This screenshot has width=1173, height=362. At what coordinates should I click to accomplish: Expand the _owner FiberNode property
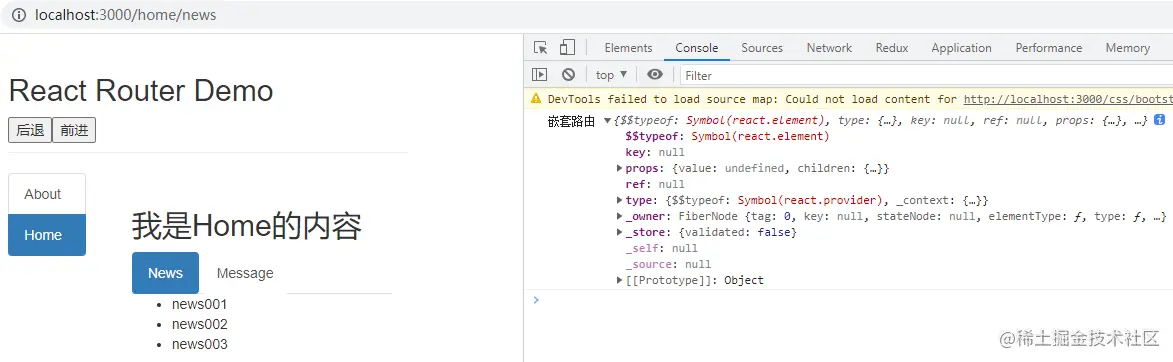pos(619,217)
